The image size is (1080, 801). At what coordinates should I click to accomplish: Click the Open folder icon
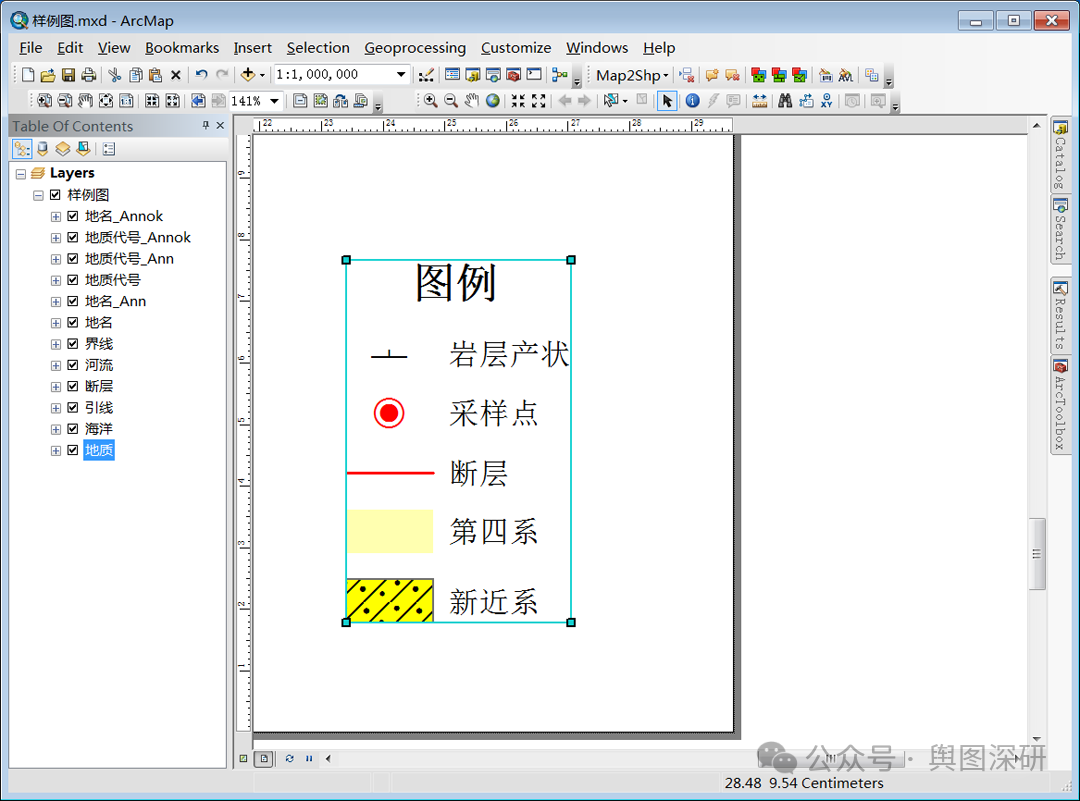click(x=48, y=75)
